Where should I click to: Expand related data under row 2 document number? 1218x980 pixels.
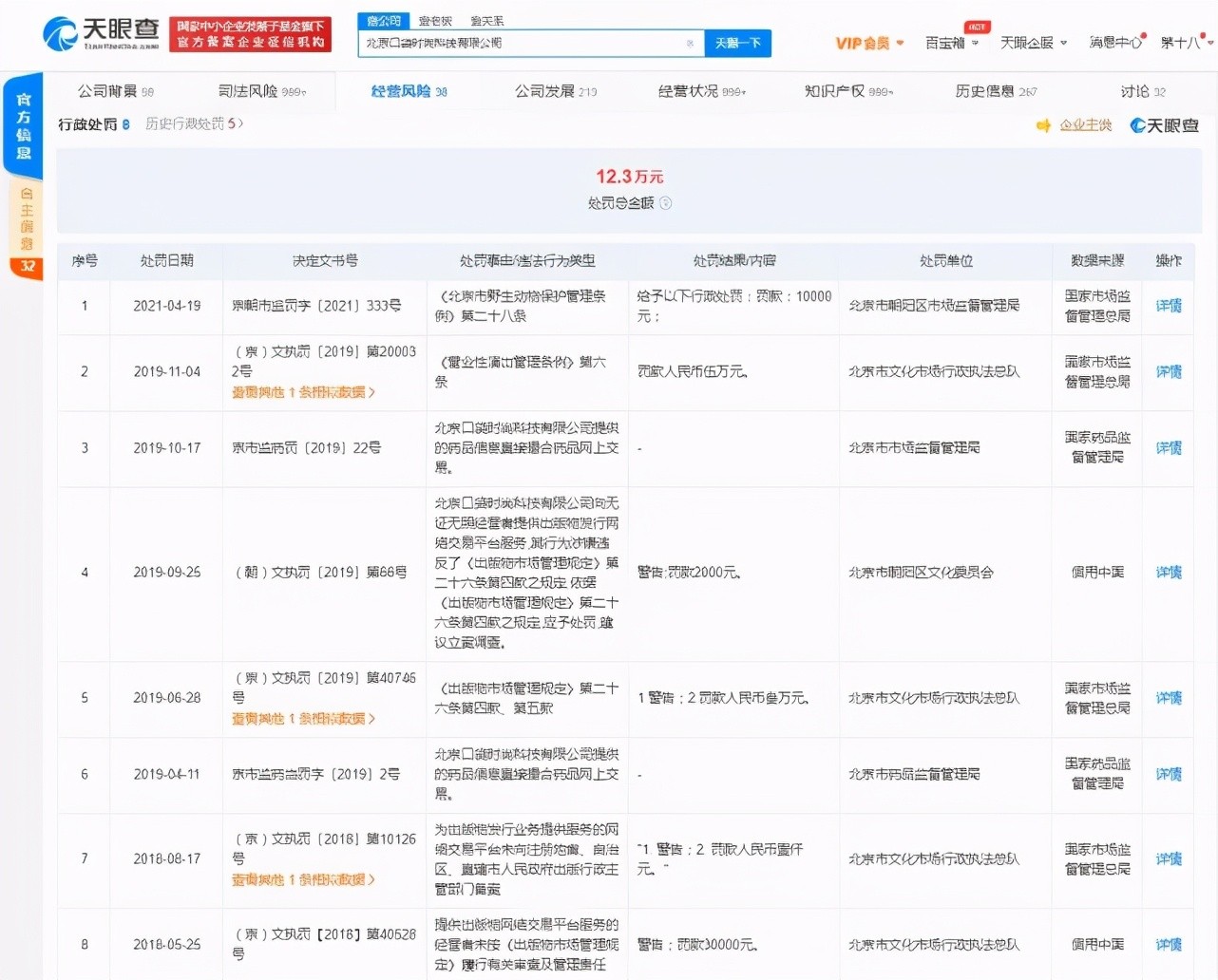point(303,392)
